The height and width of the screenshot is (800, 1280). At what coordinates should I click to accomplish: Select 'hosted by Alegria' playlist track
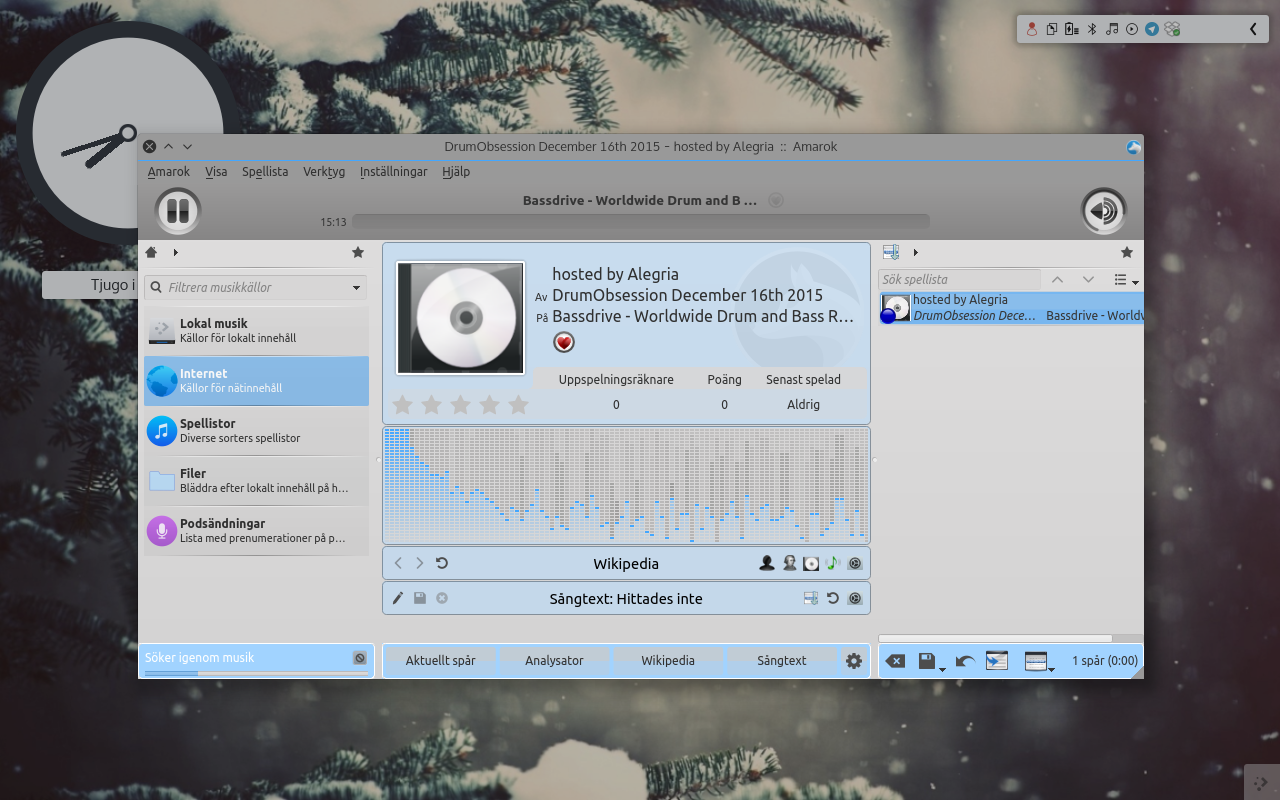[1011, 308]
